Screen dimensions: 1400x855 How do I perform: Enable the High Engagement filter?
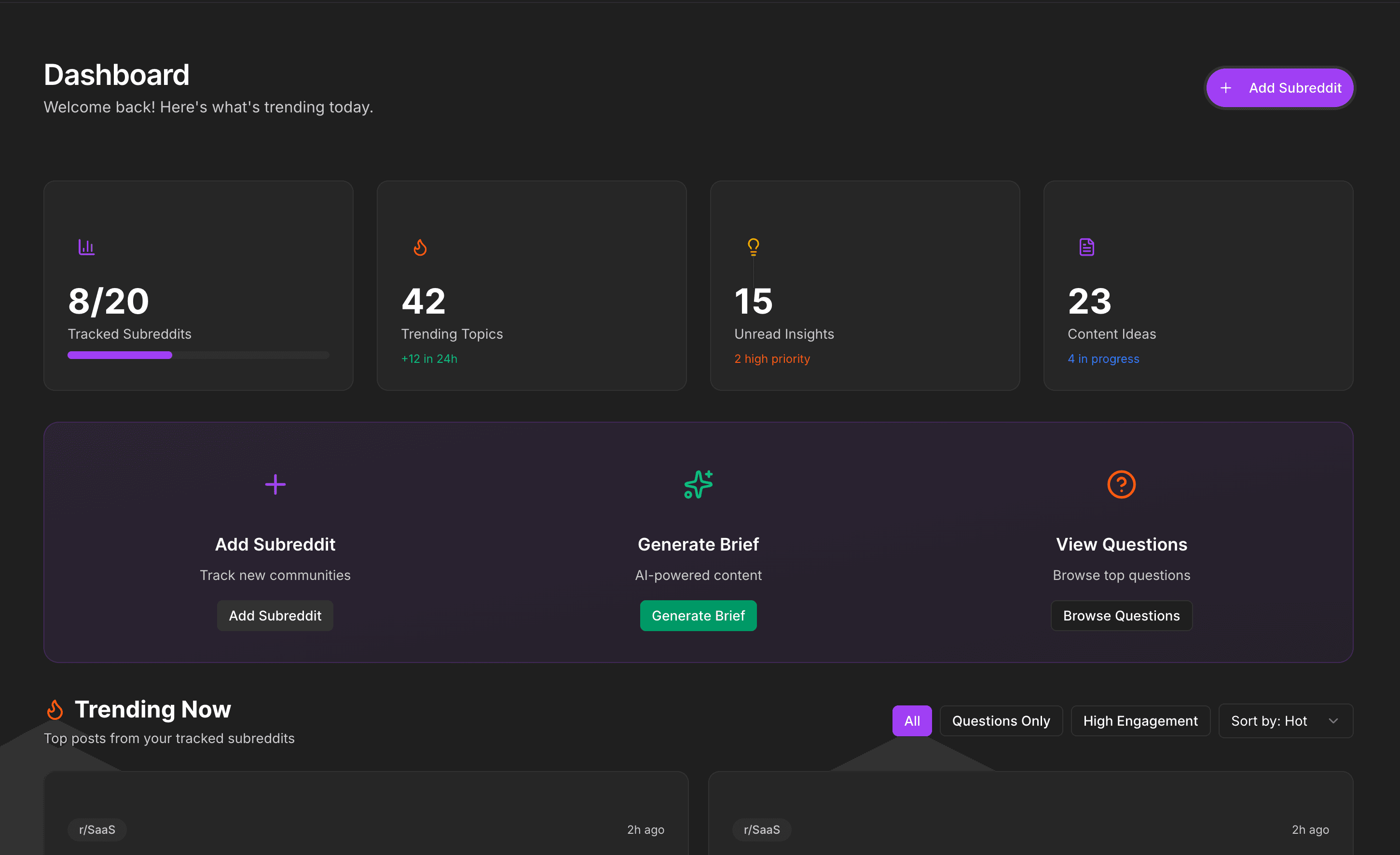point(1140,720)
